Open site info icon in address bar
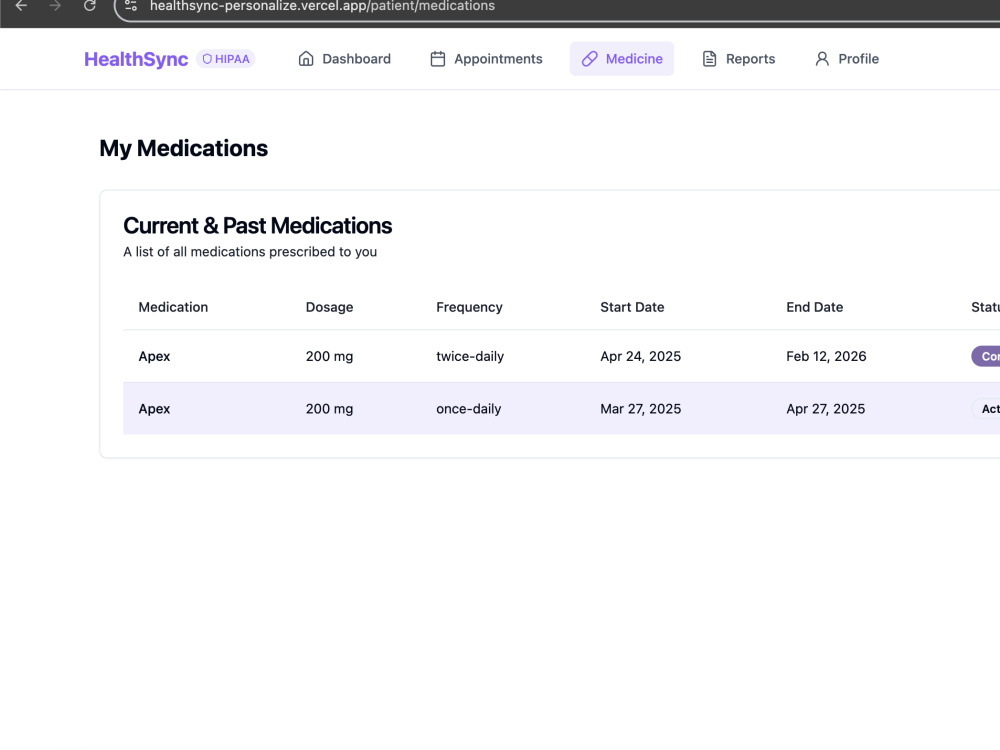Viewport: 1000px width, 750px height. (131, 6)
